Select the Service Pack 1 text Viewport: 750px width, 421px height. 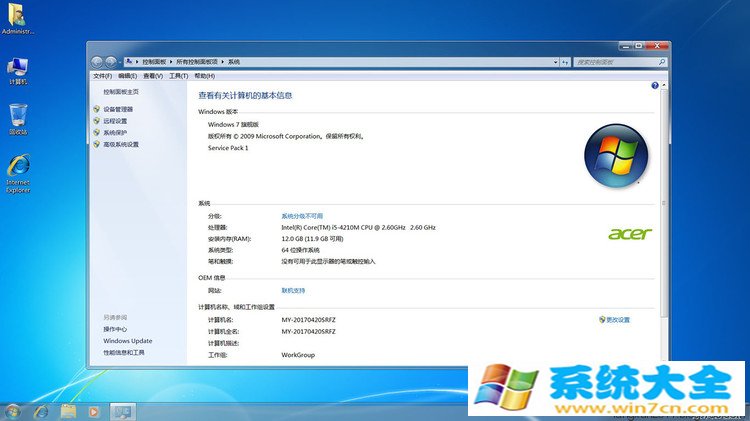228,148
